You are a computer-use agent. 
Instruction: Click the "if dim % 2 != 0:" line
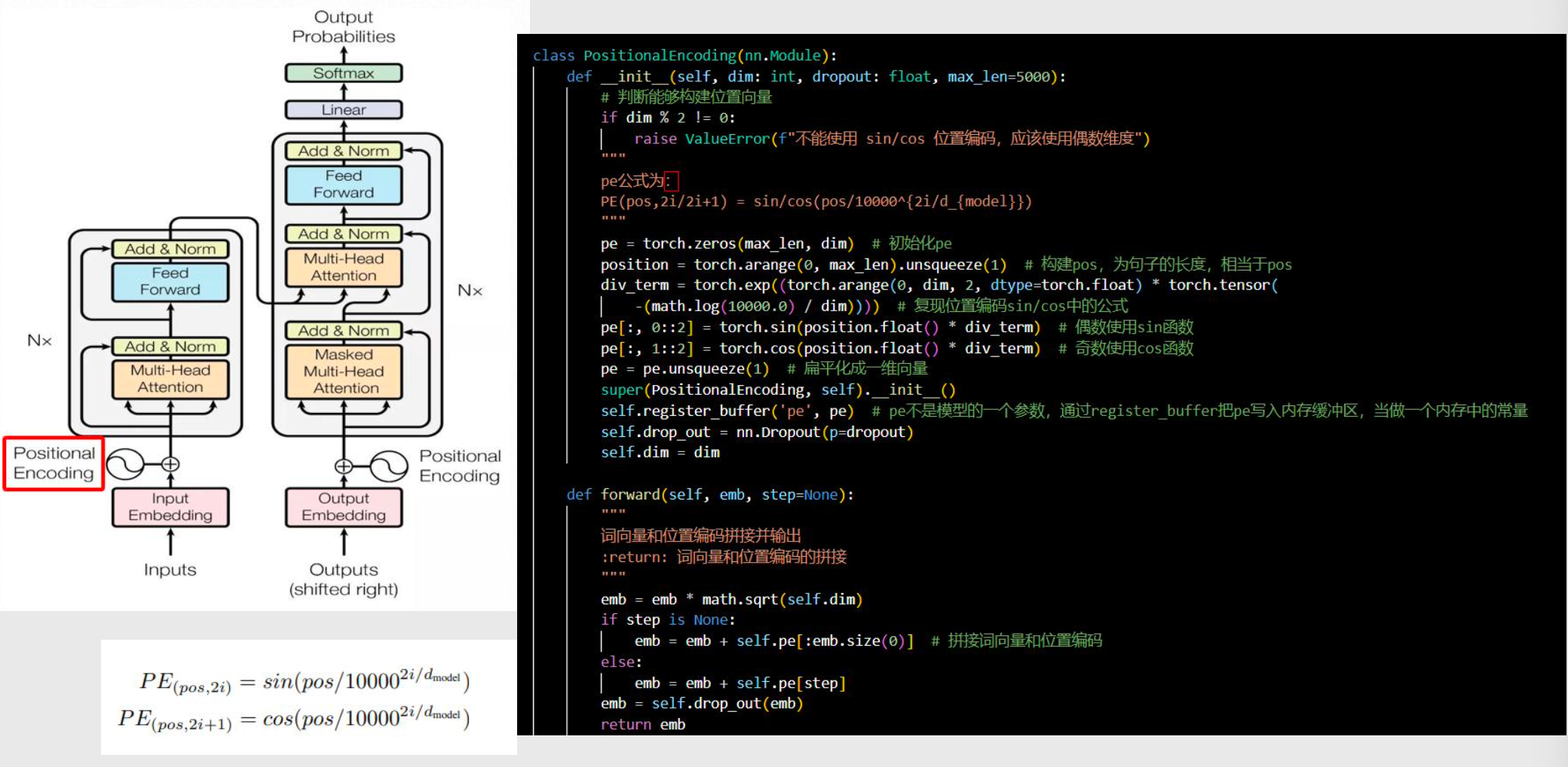[668, 118]
